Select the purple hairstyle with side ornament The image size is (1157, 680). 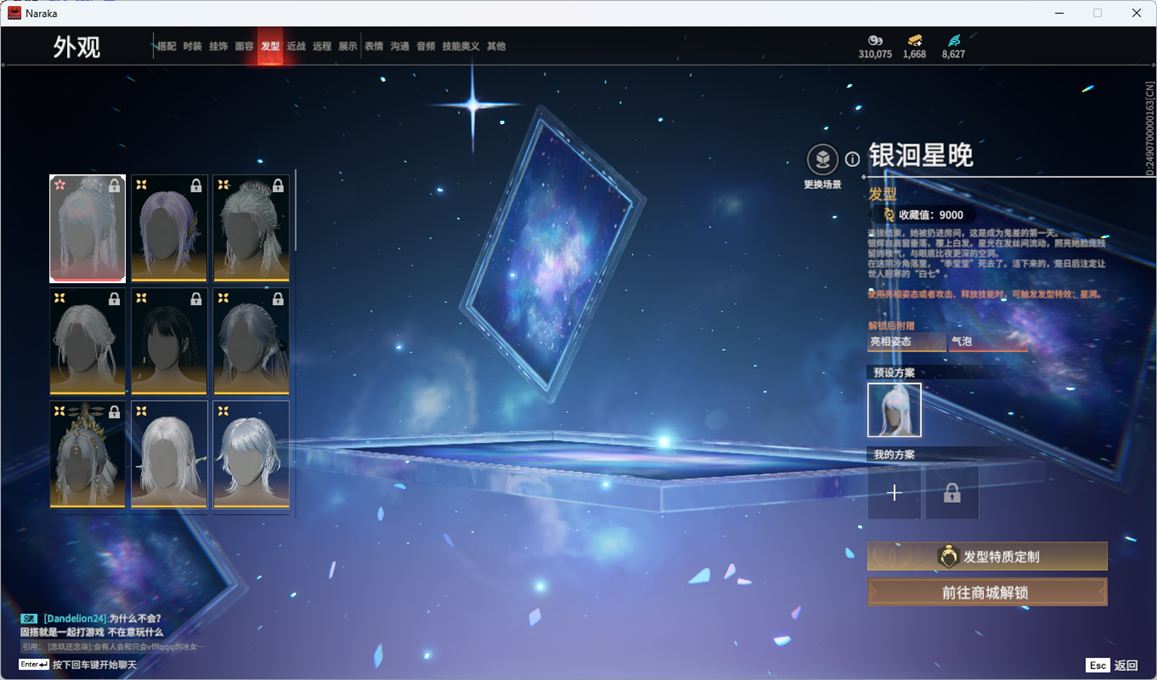[x=169, y=228]
